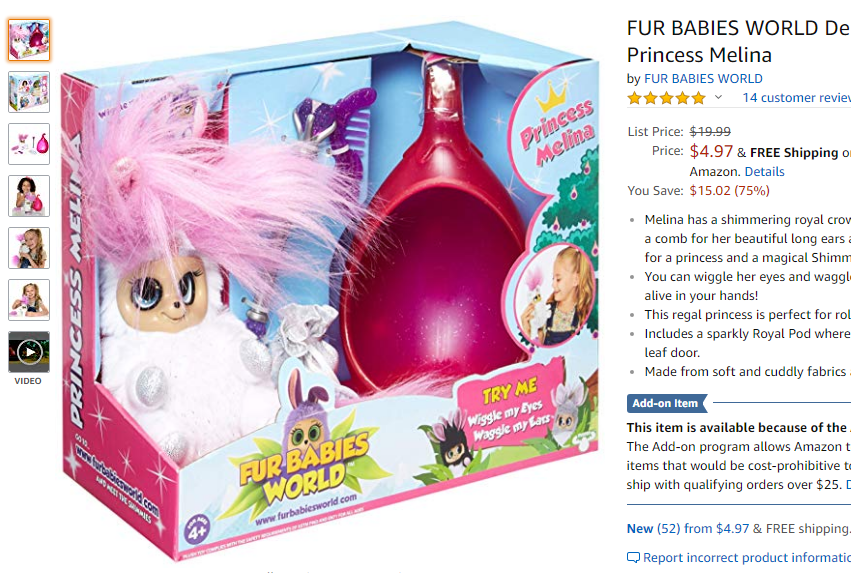Click the Add-on Item badge
Image resolution: width=851 pixels, height=573 pixels.
tap(667, 403)
